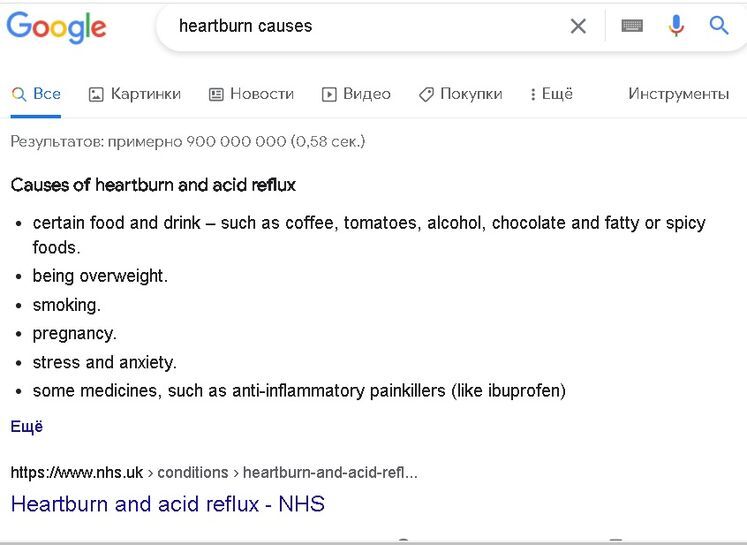Click the Покупки price tag icon
The image size is (747, 545).
[426, 95]
